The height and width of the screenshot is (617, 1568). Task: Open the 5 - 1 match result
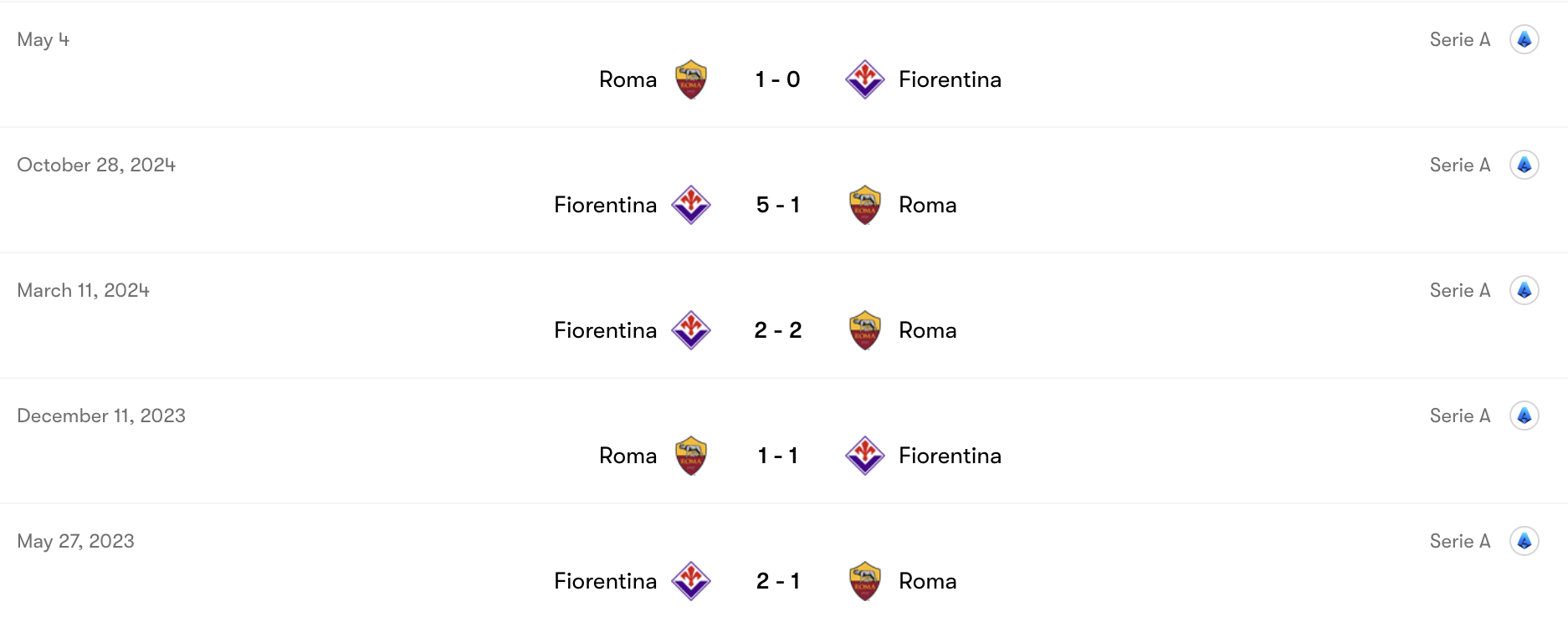pos(777,205)
